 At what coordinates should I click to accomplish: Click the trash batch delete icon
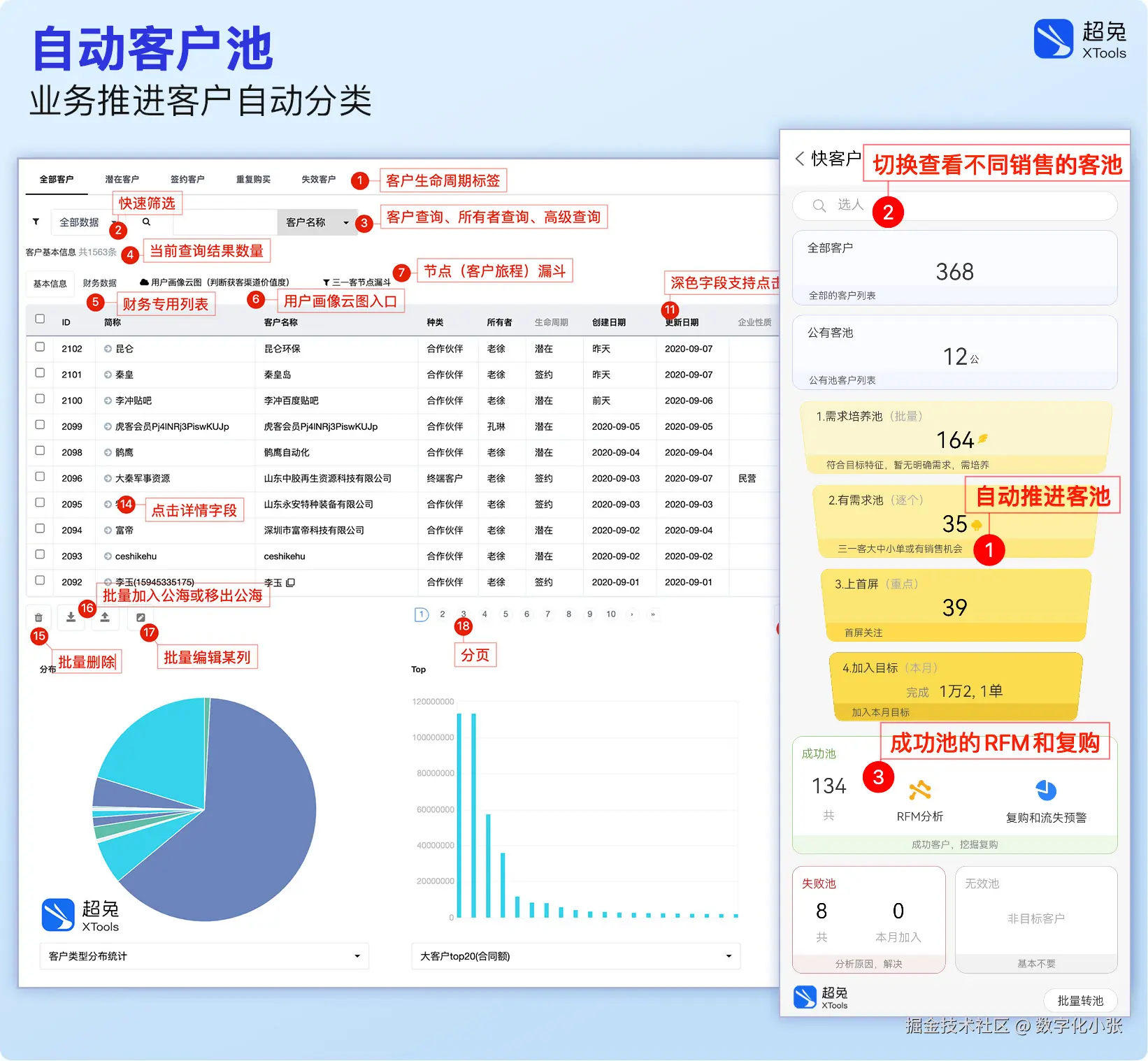click(38, 617)
